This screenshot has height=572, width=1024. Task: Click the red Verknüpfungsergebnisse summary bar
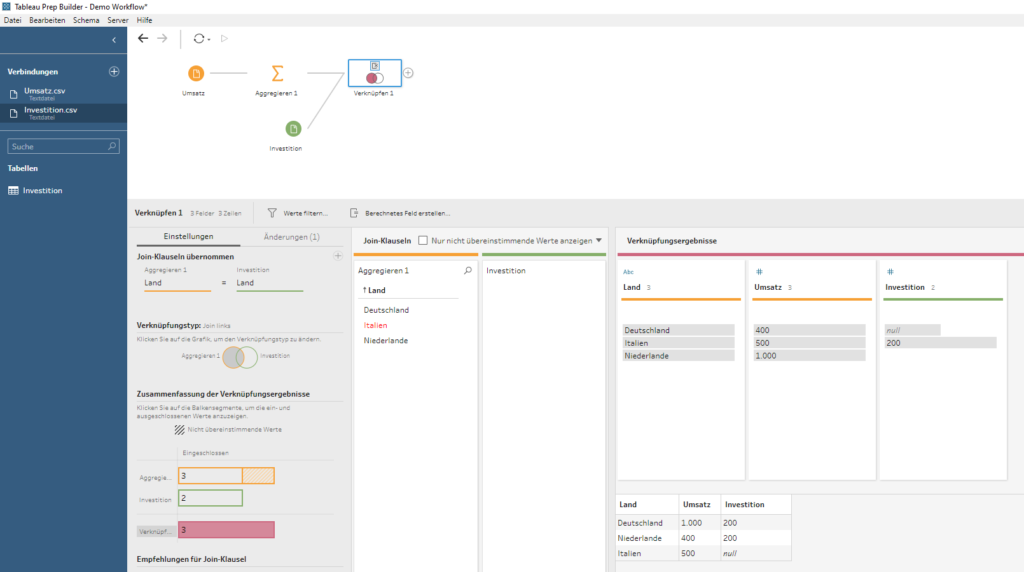(x=227, y=530)
